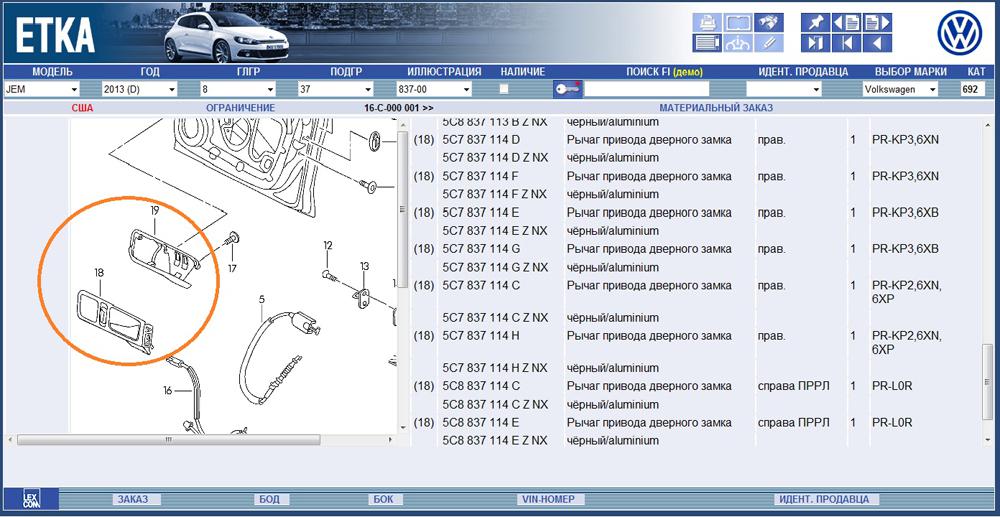Open the parts list view icon

click(707, 43)
